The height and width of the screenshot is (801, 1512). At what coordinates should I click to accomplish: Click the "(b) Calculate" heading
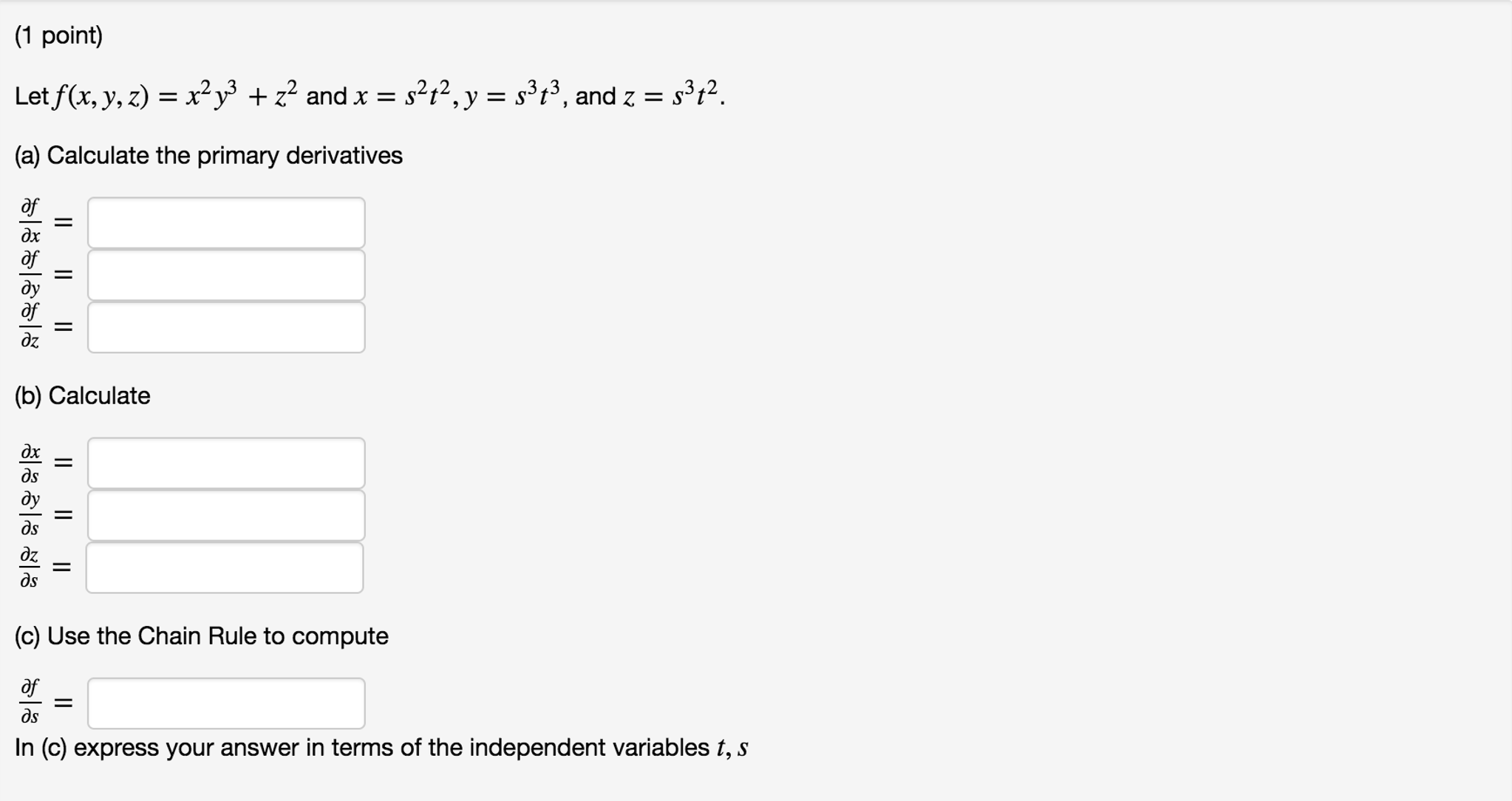click(x=82, y=396)
